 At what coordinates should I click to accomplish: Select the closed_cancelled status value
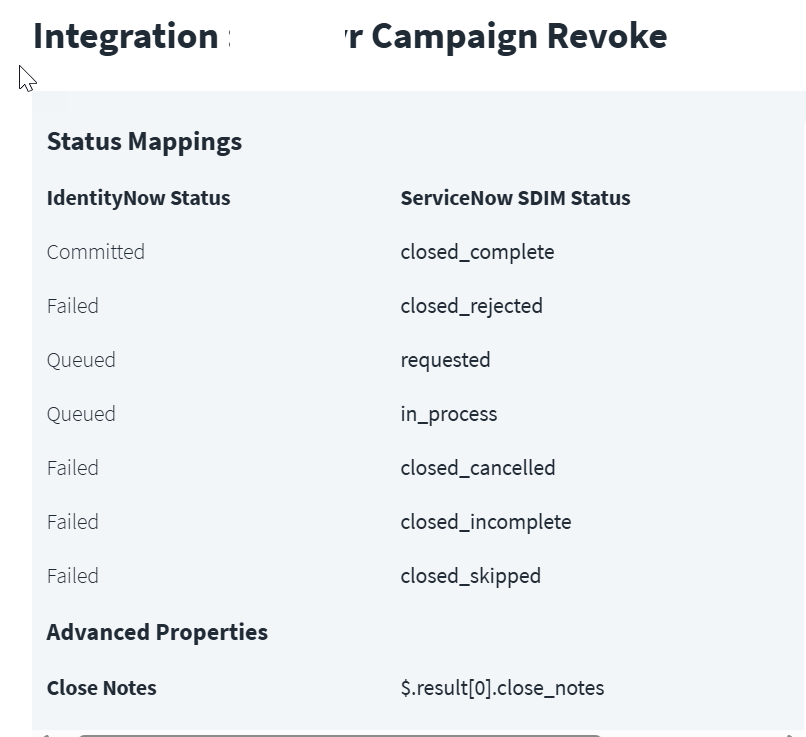point(478,468)
